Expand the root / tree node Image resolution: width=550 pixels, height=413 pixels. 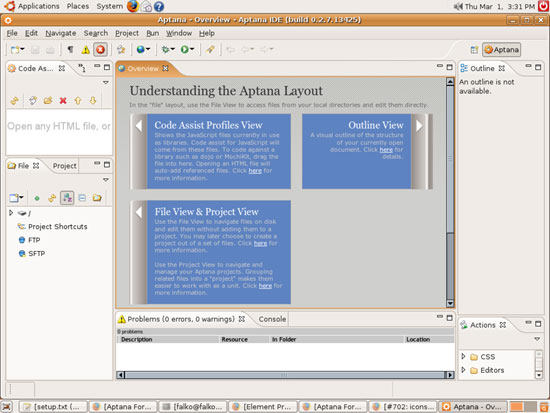[11, 213]
